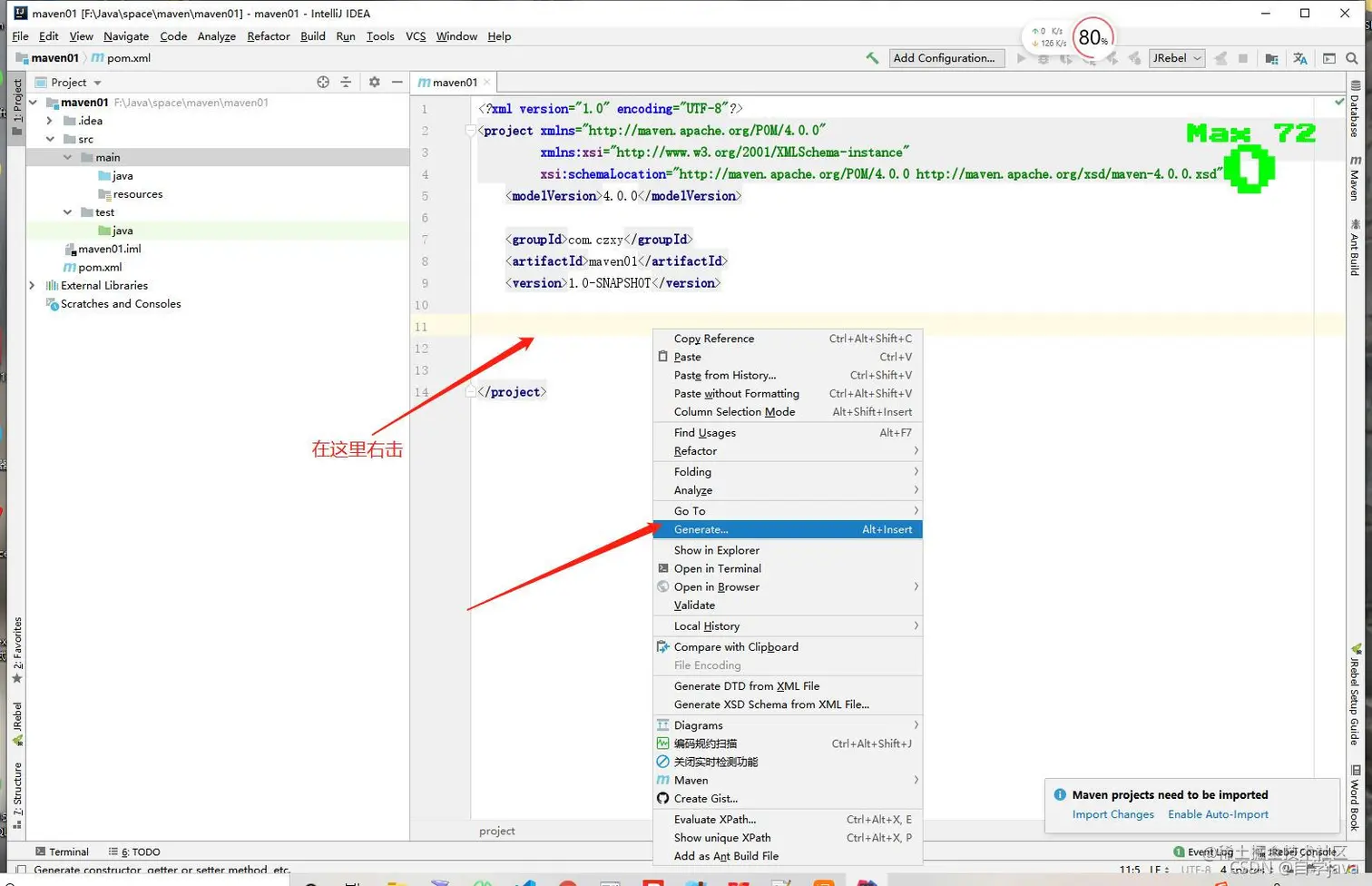Click the Run Anything terminal-window icon
Screen dimensions: 1372x886
point(1329,58)
